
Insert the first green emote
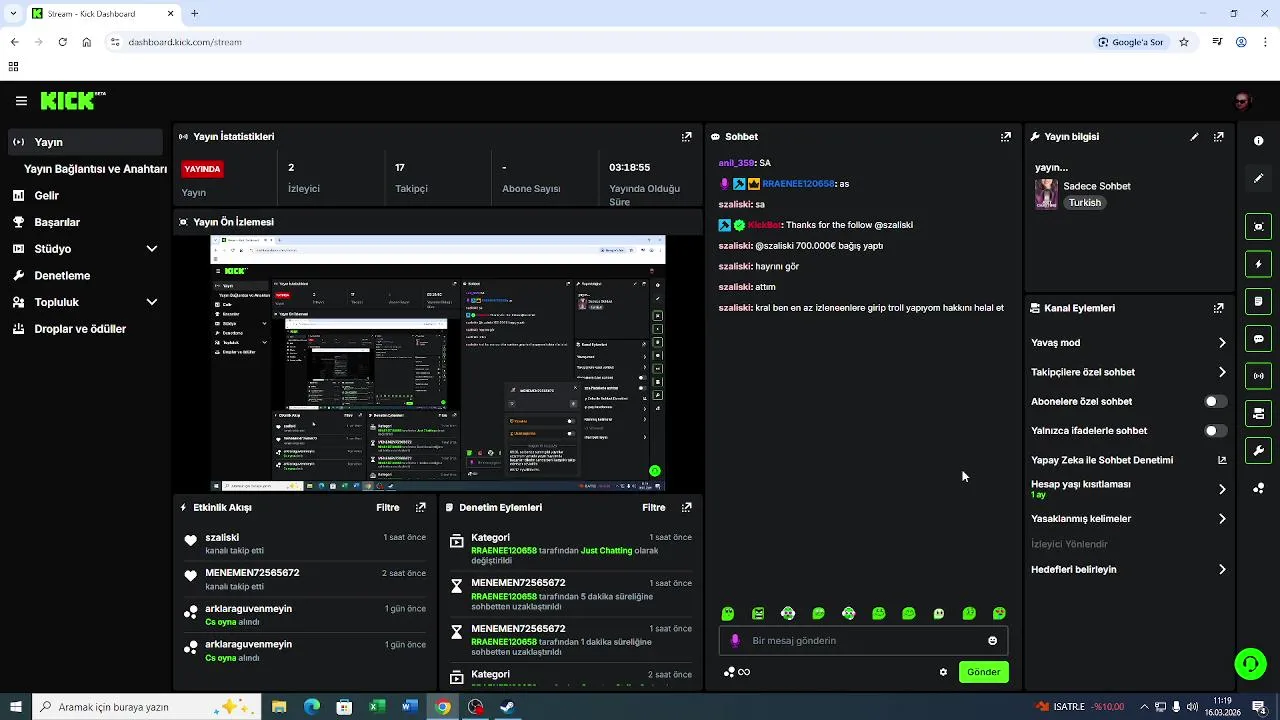point(728,613)
